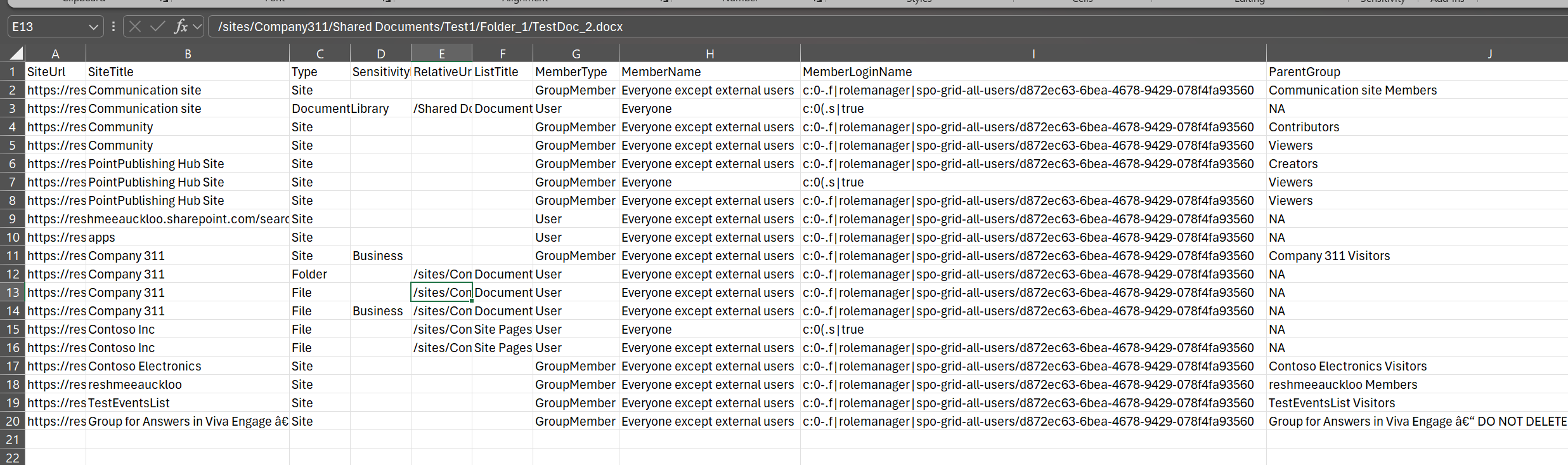Viewport: 1568px width, 465px height.
Task: Select column H header
Action: click(709, 54)
